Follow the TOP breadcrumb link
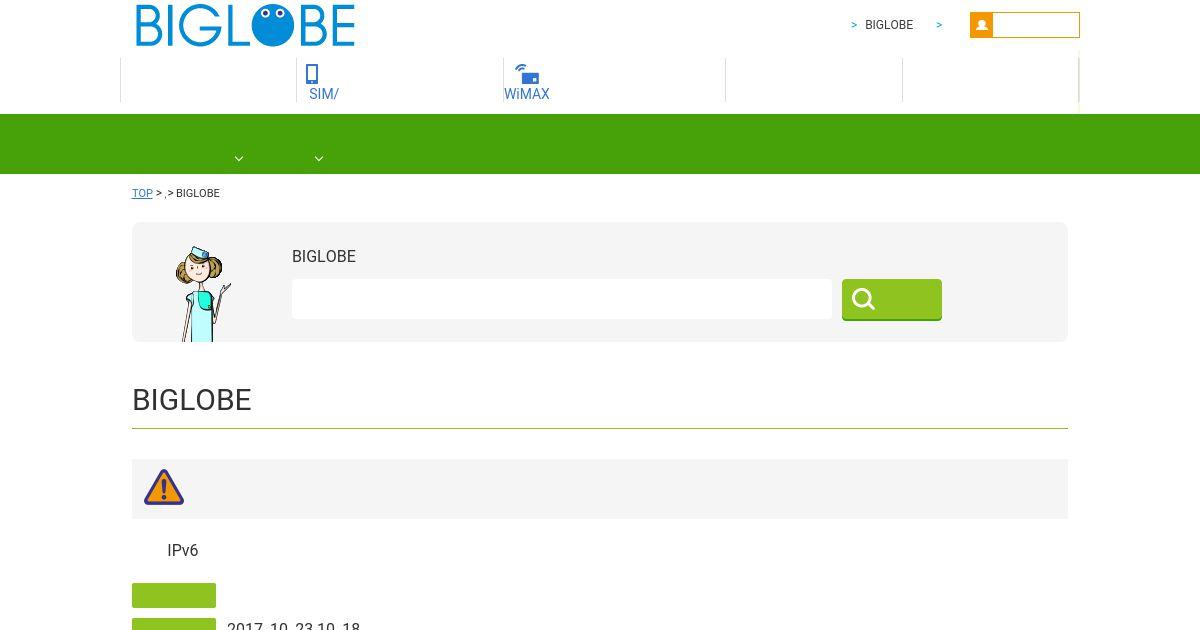 pyautogui.click(x=142, y=193)
